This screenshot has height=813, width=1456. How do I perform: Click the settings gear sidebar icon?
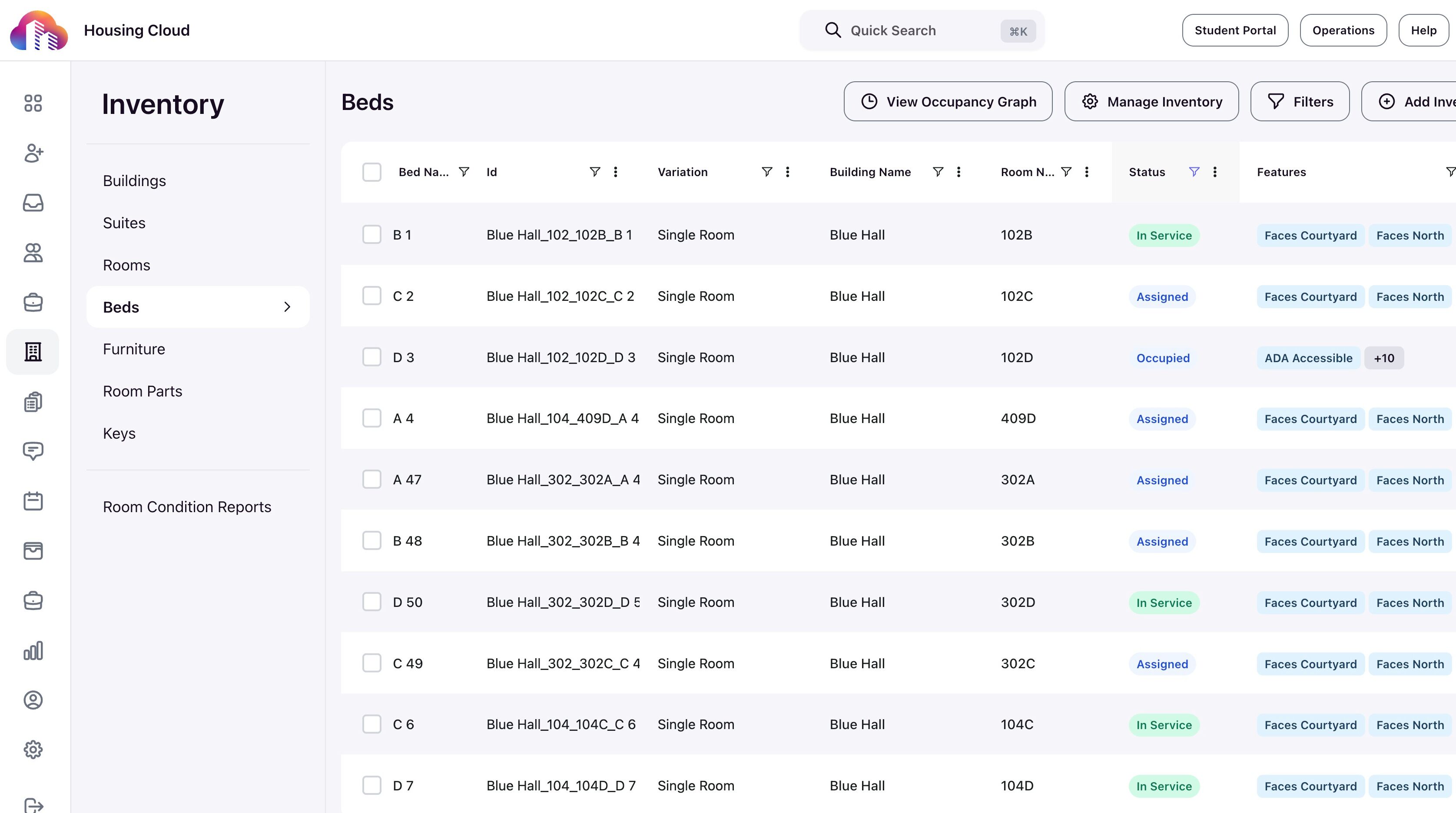click(x=33, y=750)
